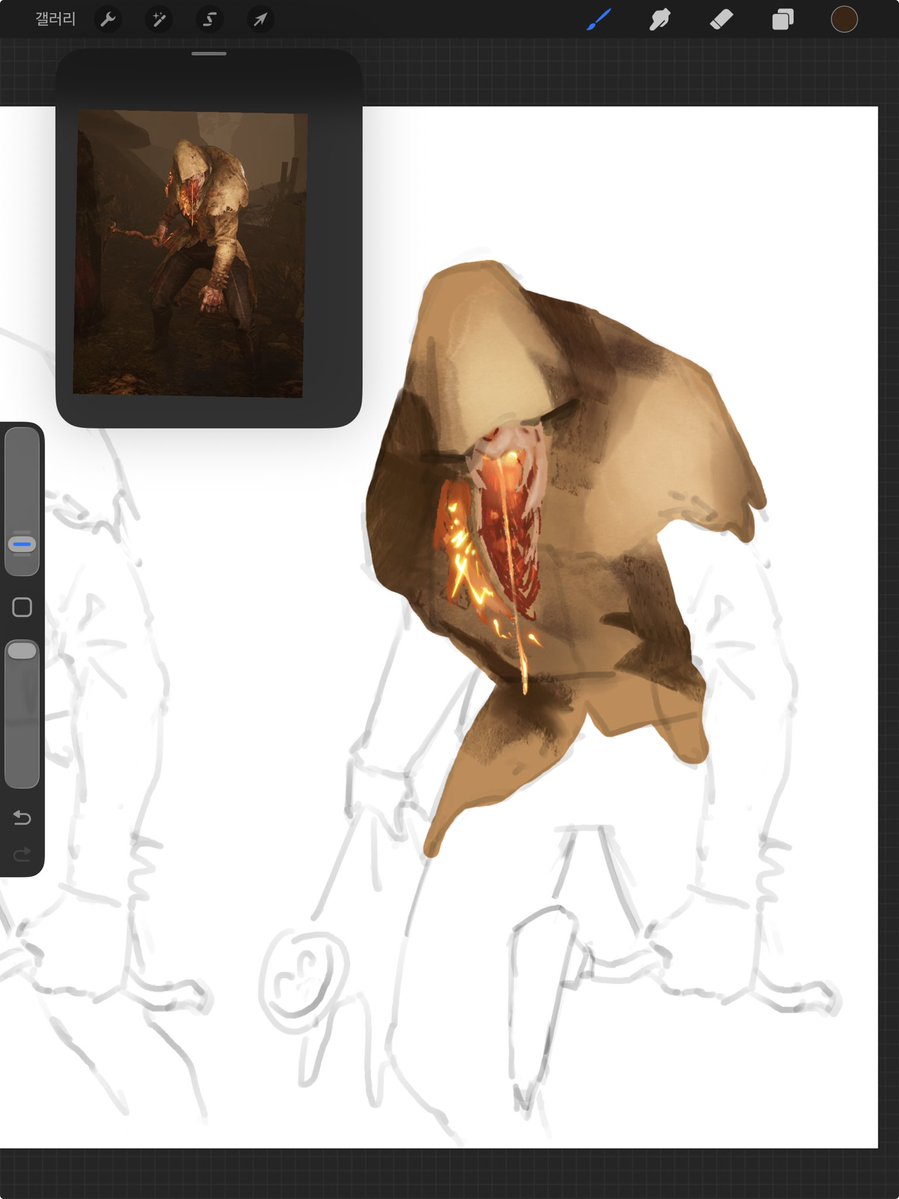Redo the last undone stroke
Viewport: 899px width, 1199px height.
22,854
